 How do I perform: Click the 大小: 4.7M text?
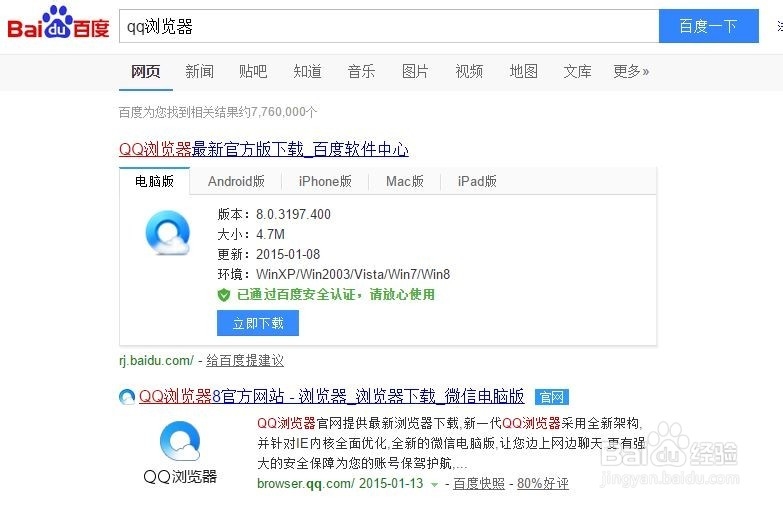(x=251, y=234)
